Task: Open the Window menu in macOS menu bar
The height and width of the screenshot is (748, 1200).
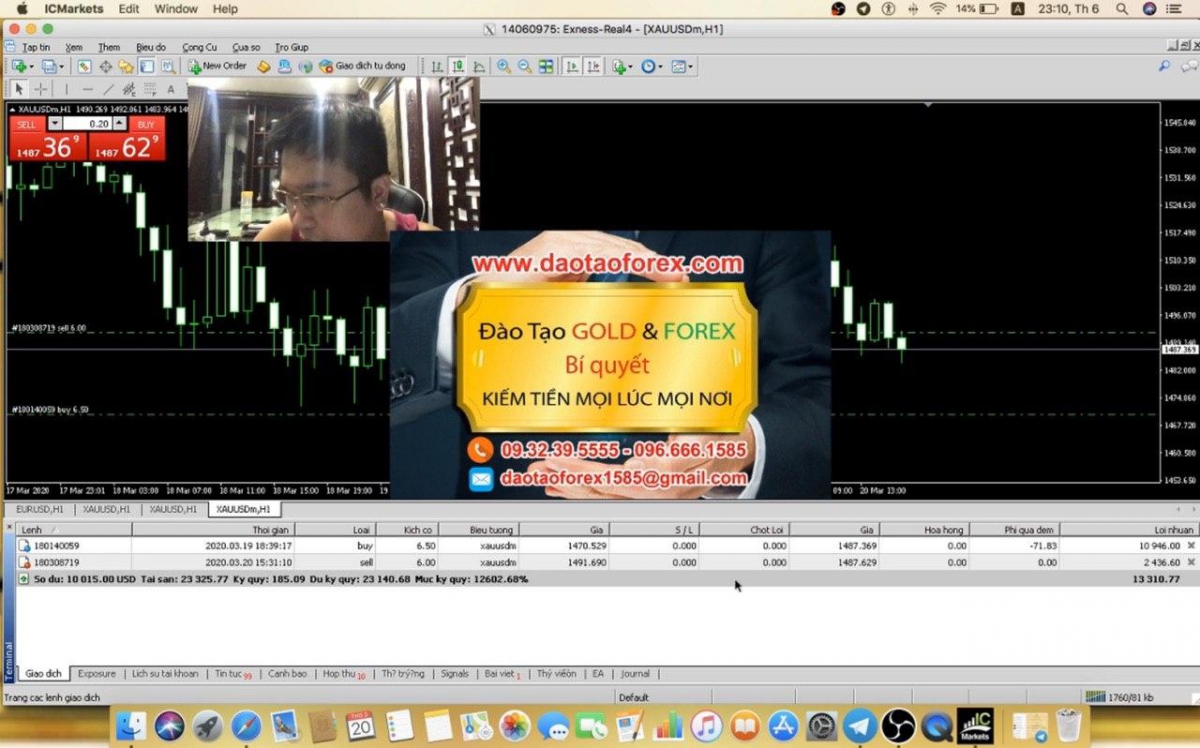Action: 176,9
